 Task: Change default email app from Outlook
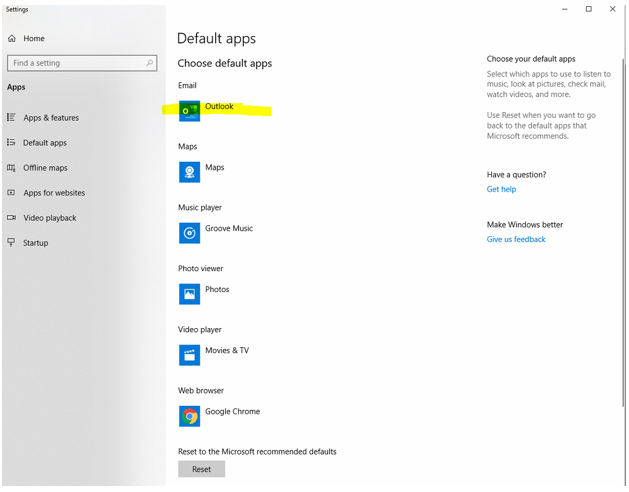[x=219, y=106]
